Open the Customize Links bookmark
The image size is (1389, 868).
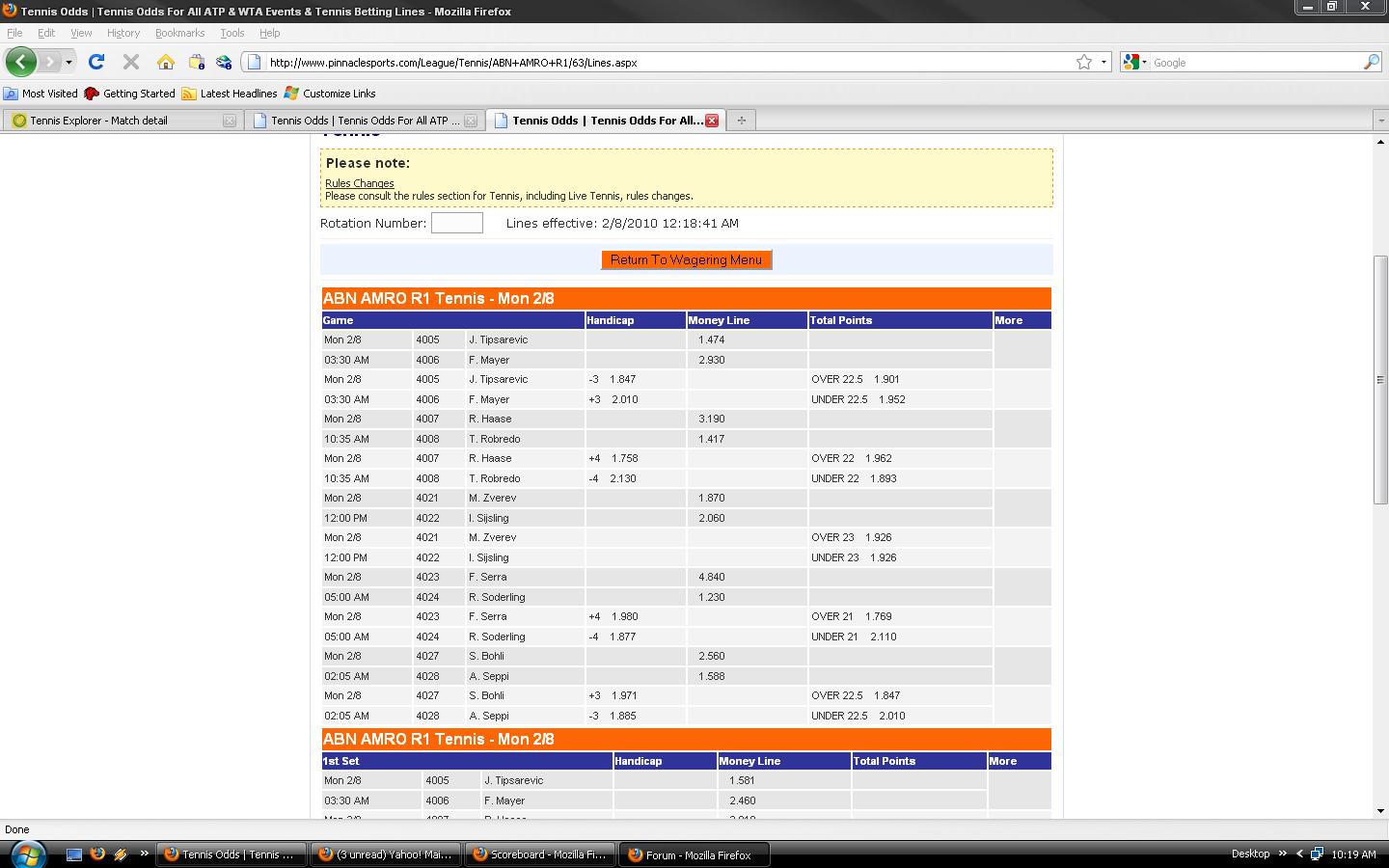[x=330, y=94]
